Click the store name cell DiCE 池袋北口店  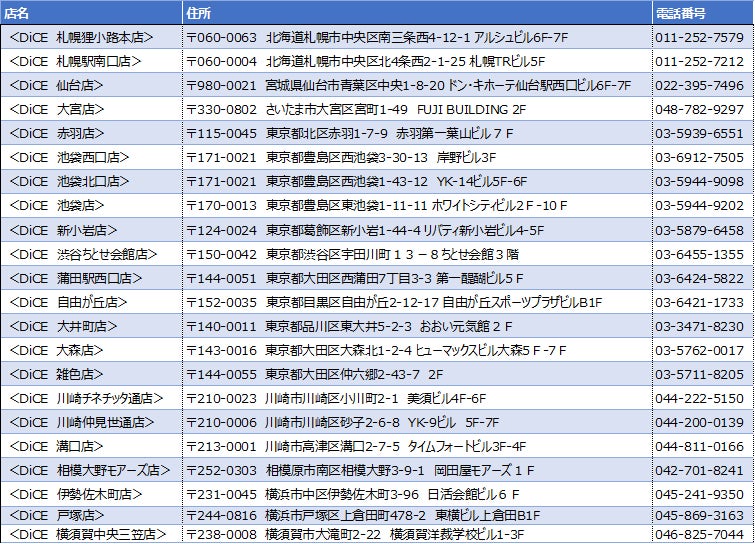click(91, 181)
